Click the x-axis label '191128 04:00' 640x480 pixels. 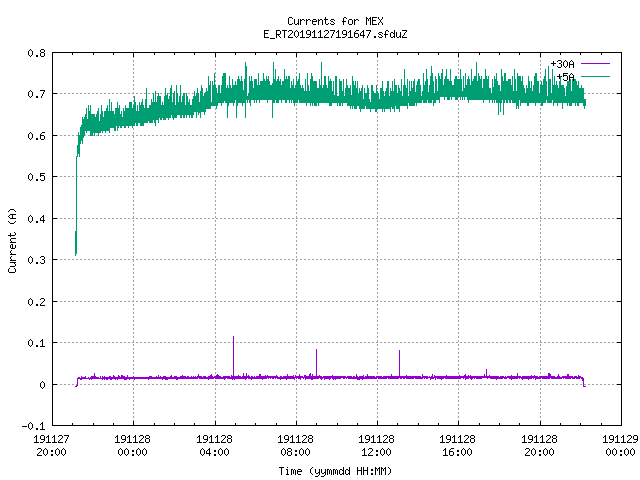tap(214, 446)
